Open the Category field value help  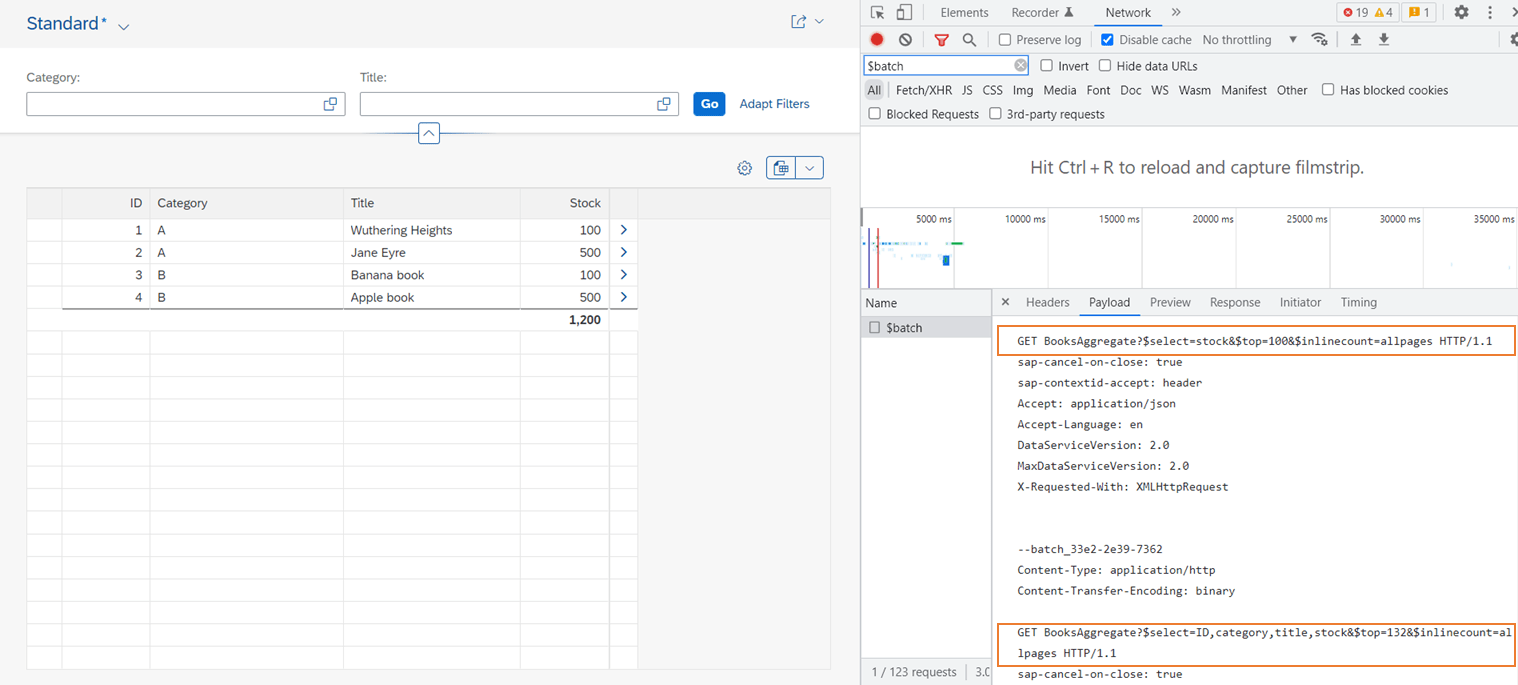coord(330,103)
